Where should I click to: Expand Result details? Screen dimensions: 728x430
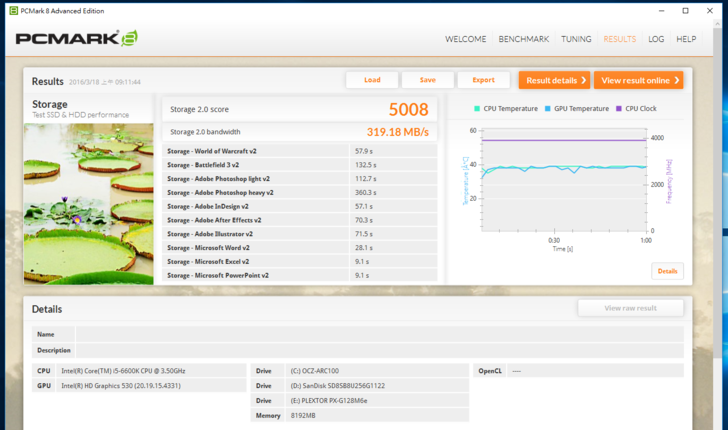coord(554,80)
